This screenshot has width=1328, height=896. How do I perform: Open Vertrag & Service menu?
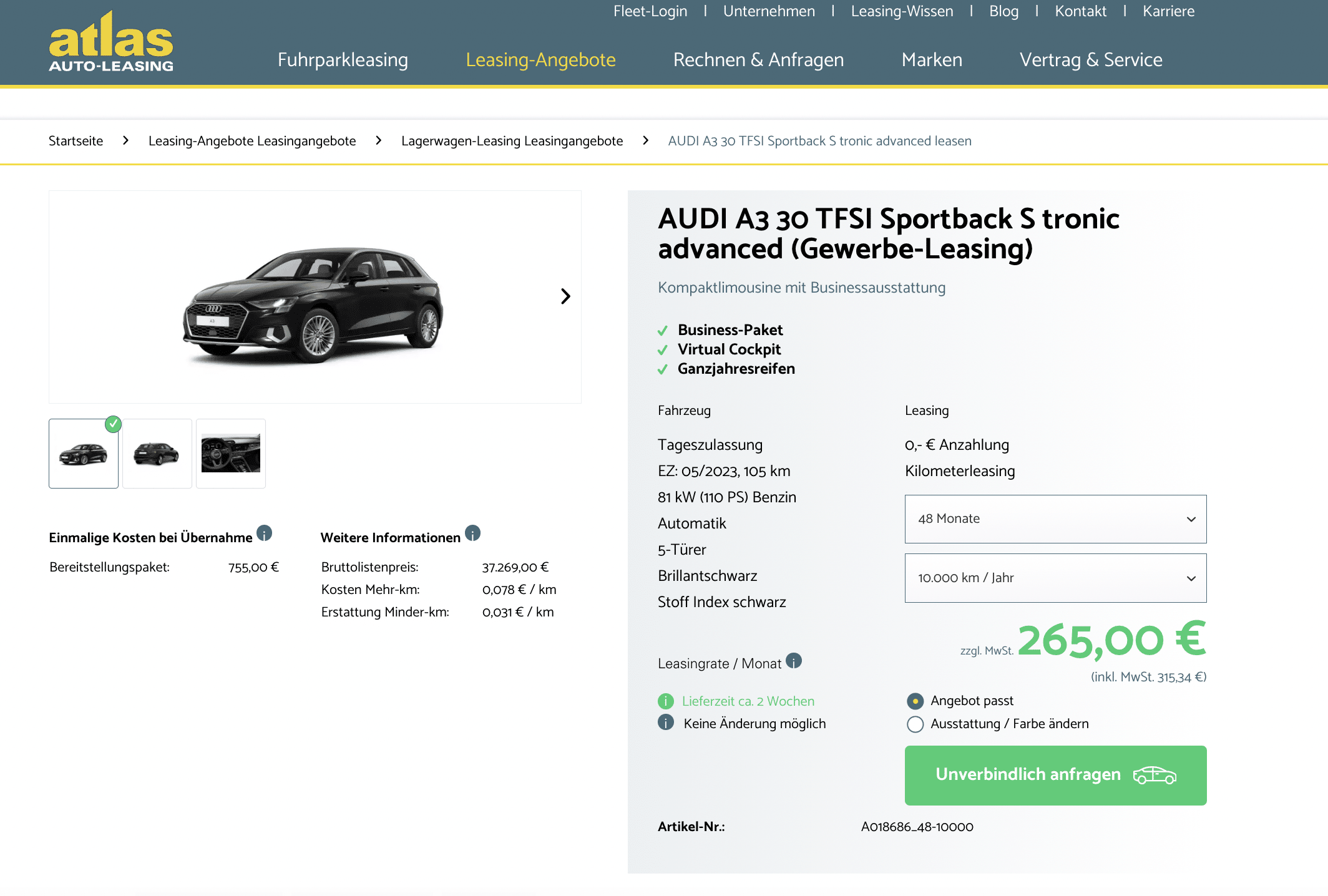point(1091,60)
